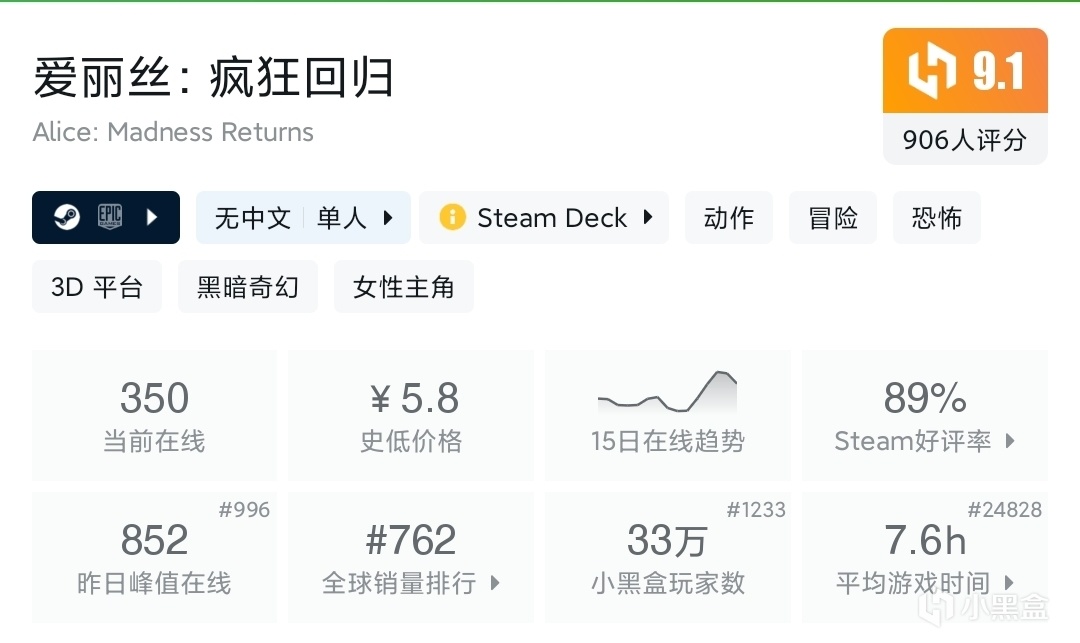Open Steam好评率 details arrow
The height and width of the screenshot is (643, 1080).
pos(1009,440)
